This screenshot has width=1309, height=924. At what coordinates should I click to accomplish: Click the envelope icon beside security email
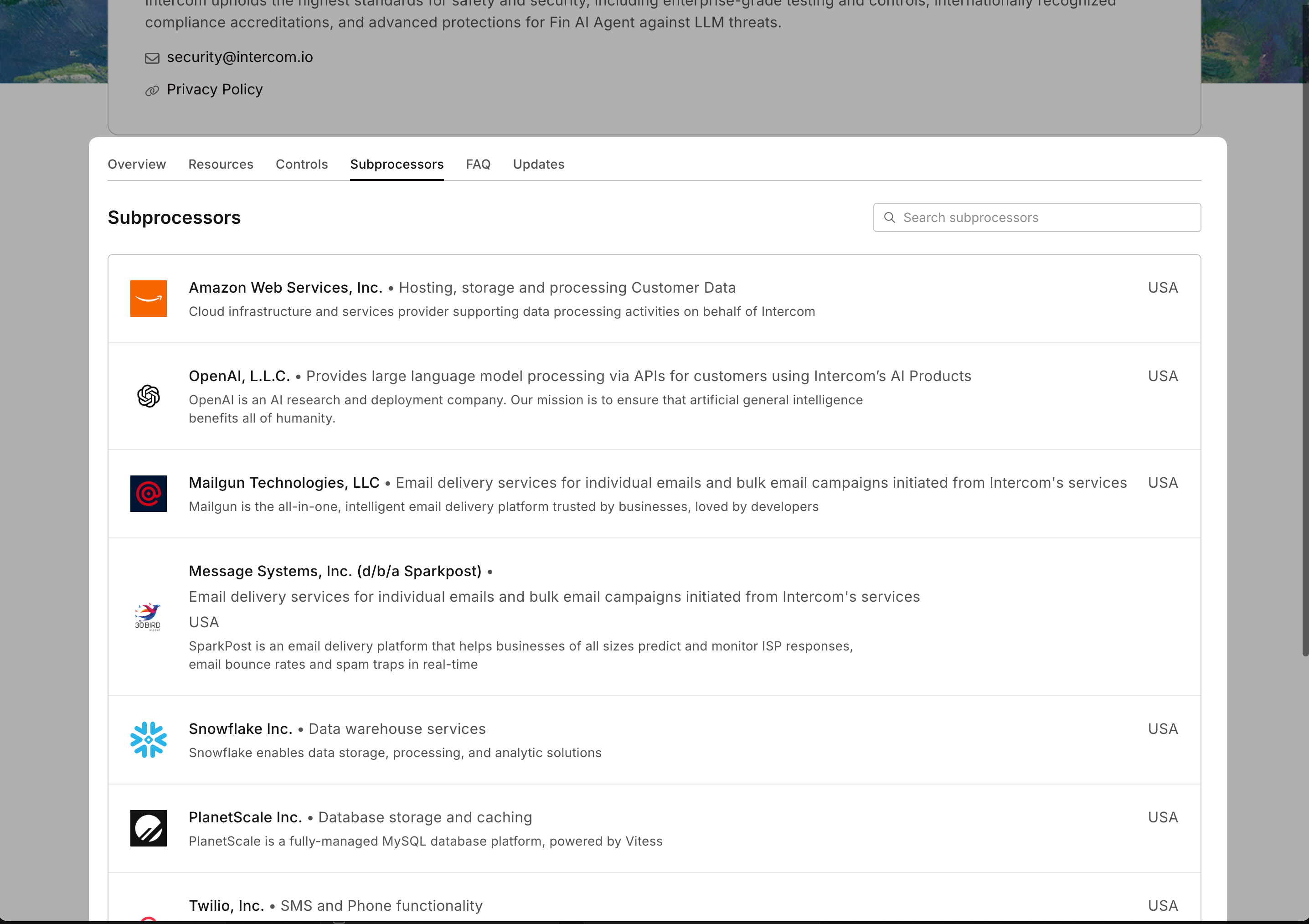pyautogui.click(x=152, y=58)
